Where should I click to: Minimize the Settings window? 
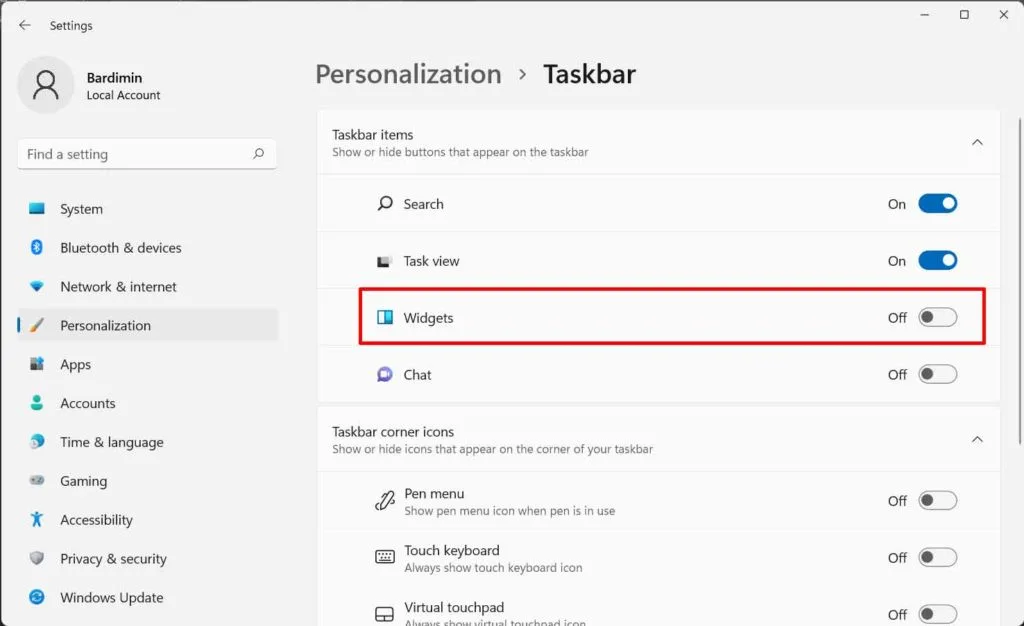click(x=925, y=14)
